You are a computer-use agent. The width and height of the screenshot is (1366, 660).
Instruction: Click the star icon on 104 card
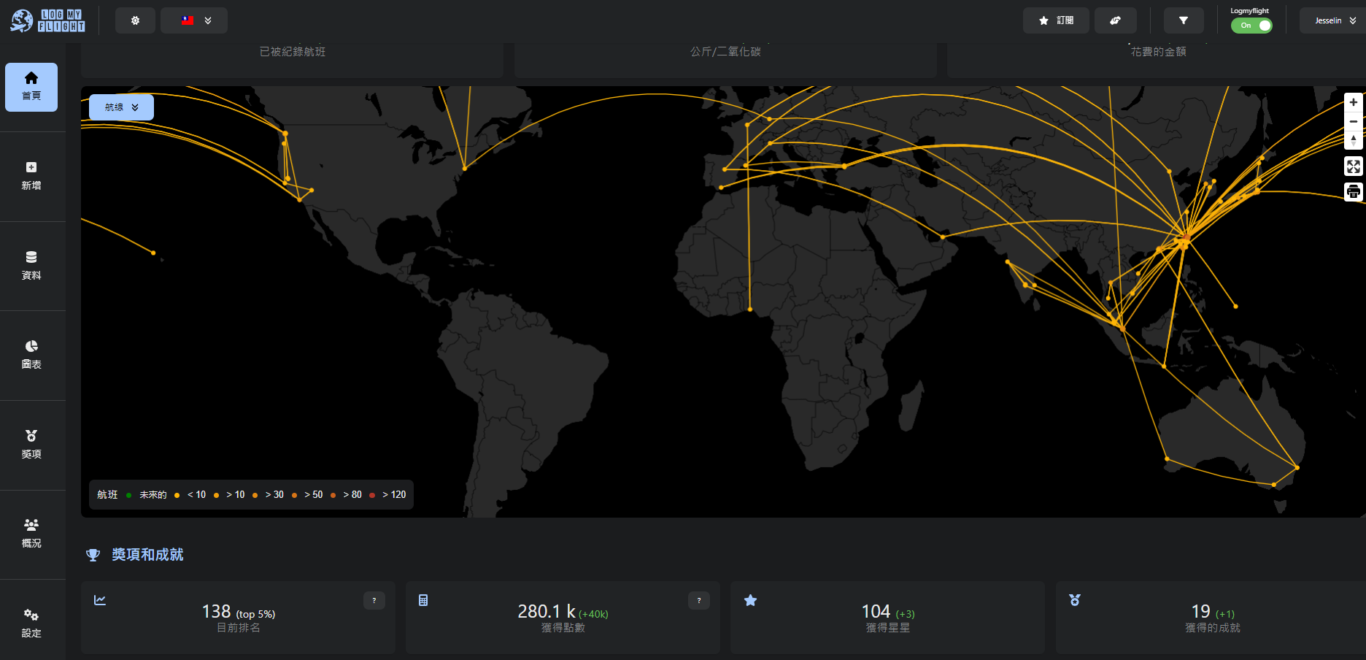(750, 600)
